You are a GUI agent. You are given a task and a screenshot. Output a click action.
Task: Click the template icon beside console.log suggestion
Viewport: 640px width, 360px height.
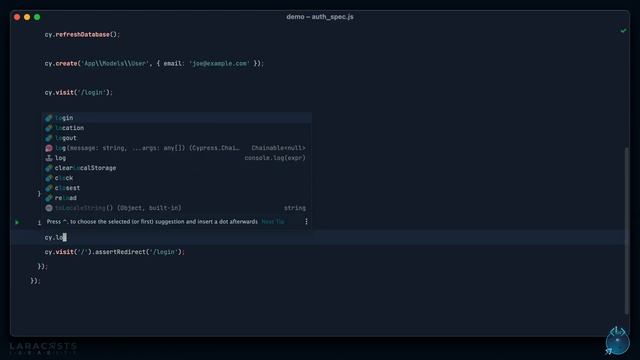49,158
